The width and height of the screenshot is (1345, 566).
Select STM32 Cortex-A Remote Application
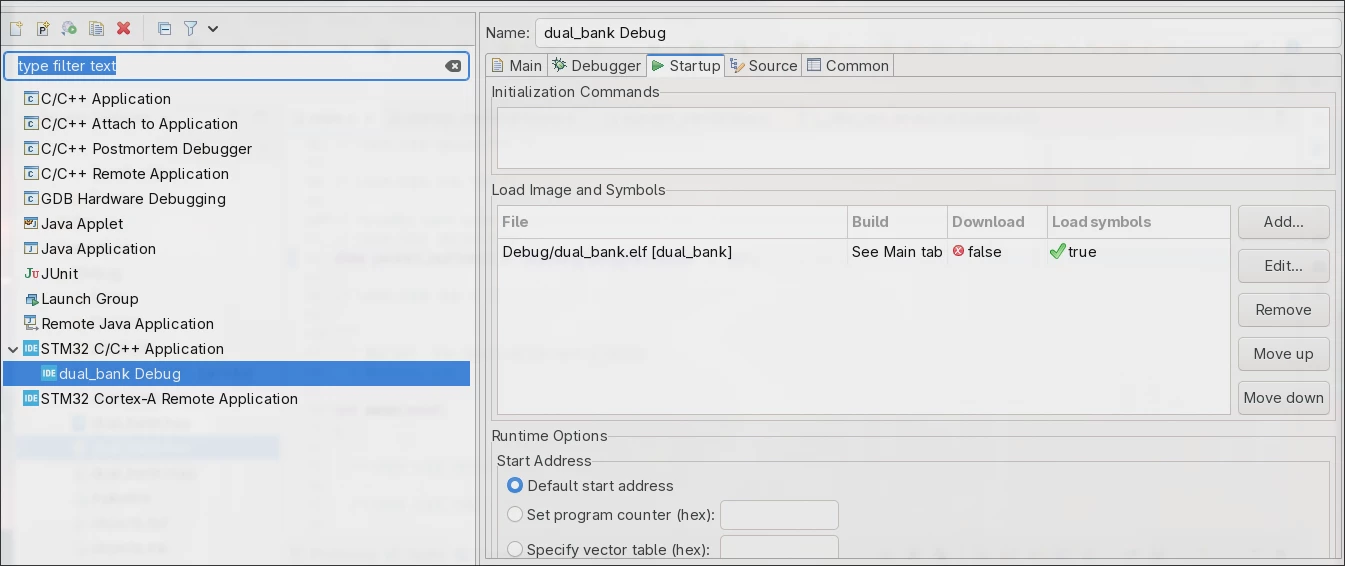160,399
